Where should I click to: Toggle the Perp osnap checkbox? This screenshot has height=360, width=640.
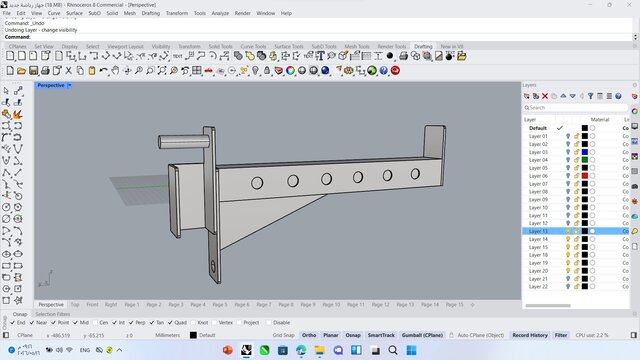click(x=131, y=322)
